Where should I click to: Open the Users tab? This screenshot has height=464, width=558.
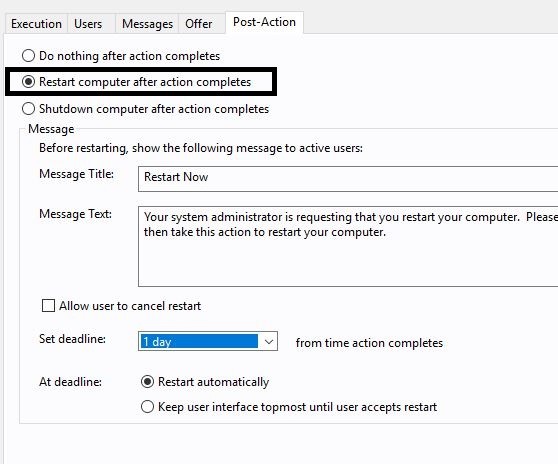(x=88, y=24)
